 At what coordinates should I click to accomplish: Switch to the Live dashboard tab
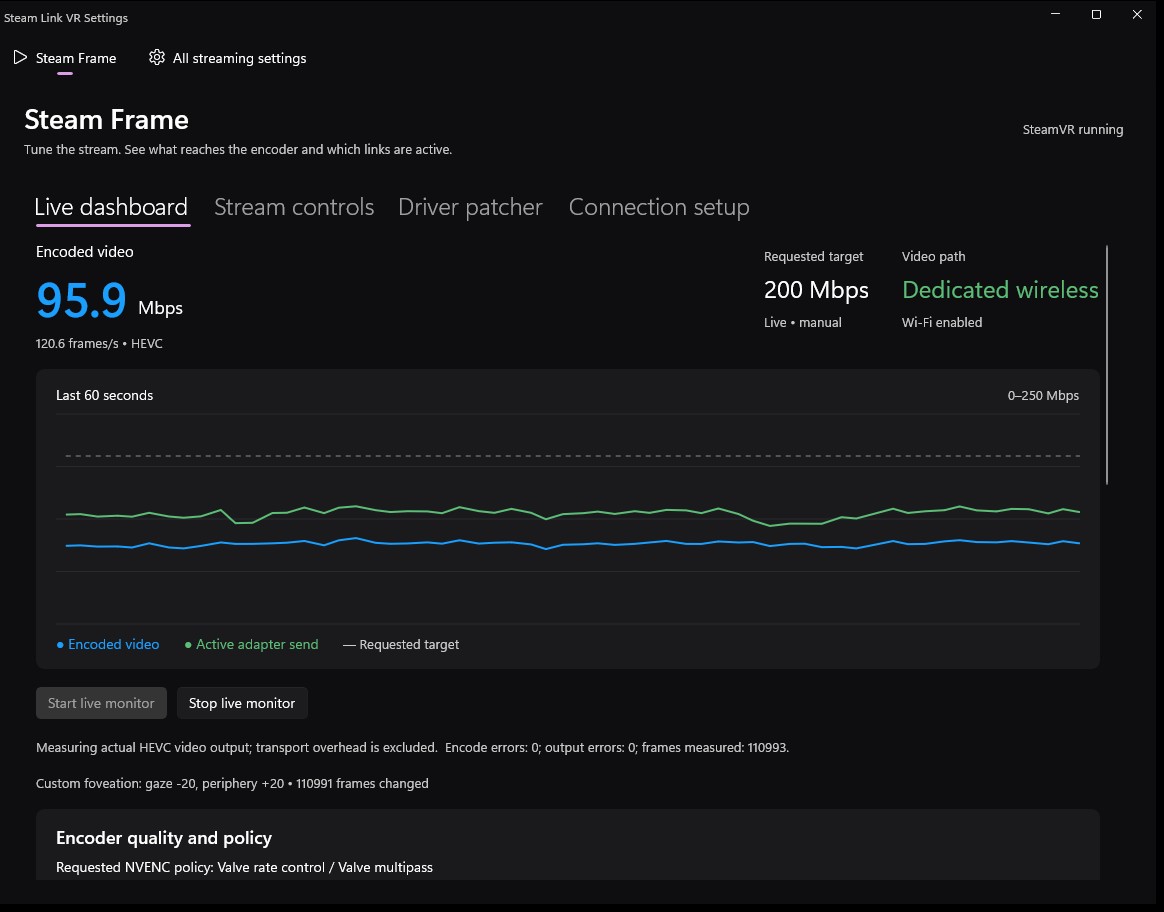111,206
